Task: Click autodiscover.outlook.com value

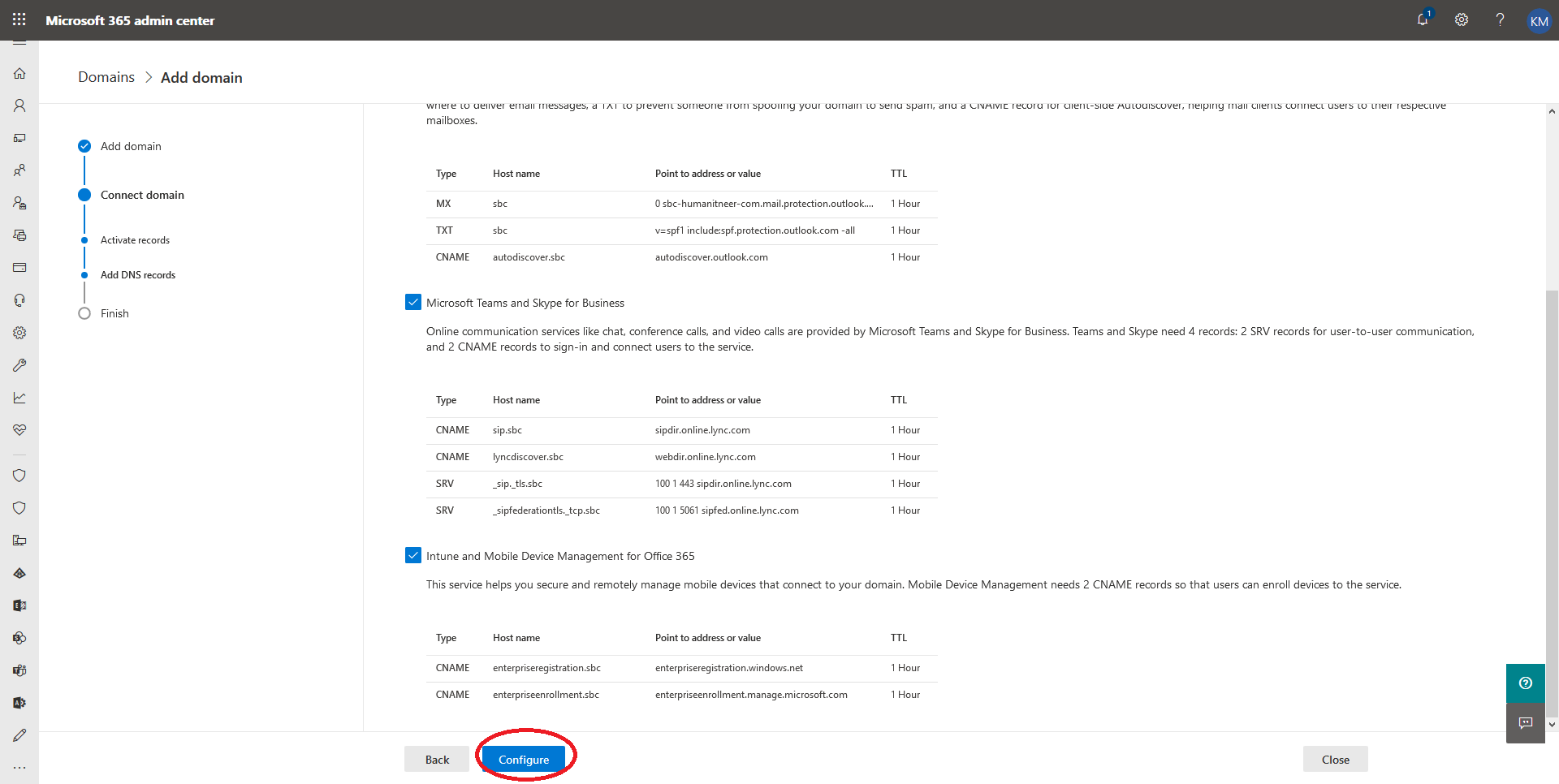Action: (711, 257)
